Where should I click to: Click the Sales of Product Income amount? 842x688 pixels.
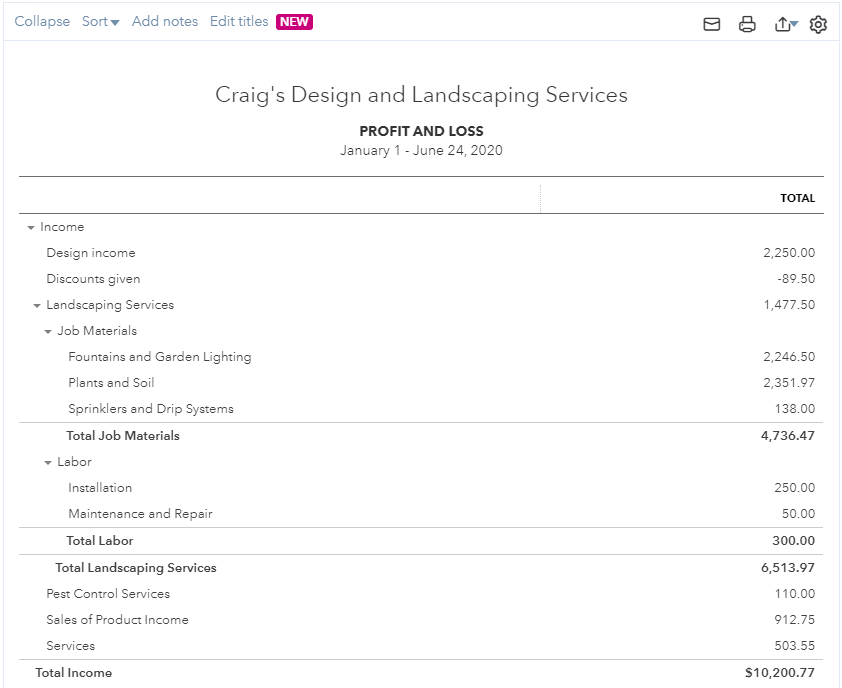[794, 620]
